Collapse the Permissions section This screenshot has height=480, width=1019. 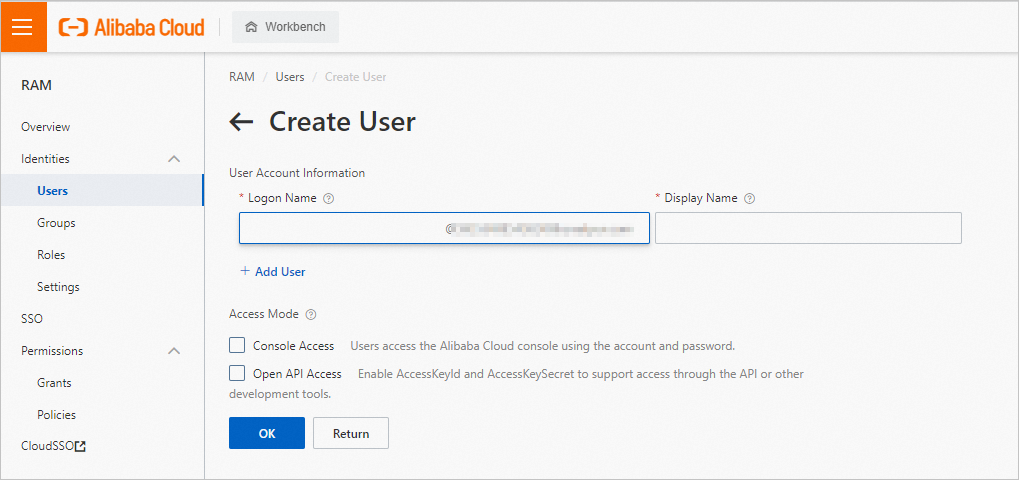174,351
